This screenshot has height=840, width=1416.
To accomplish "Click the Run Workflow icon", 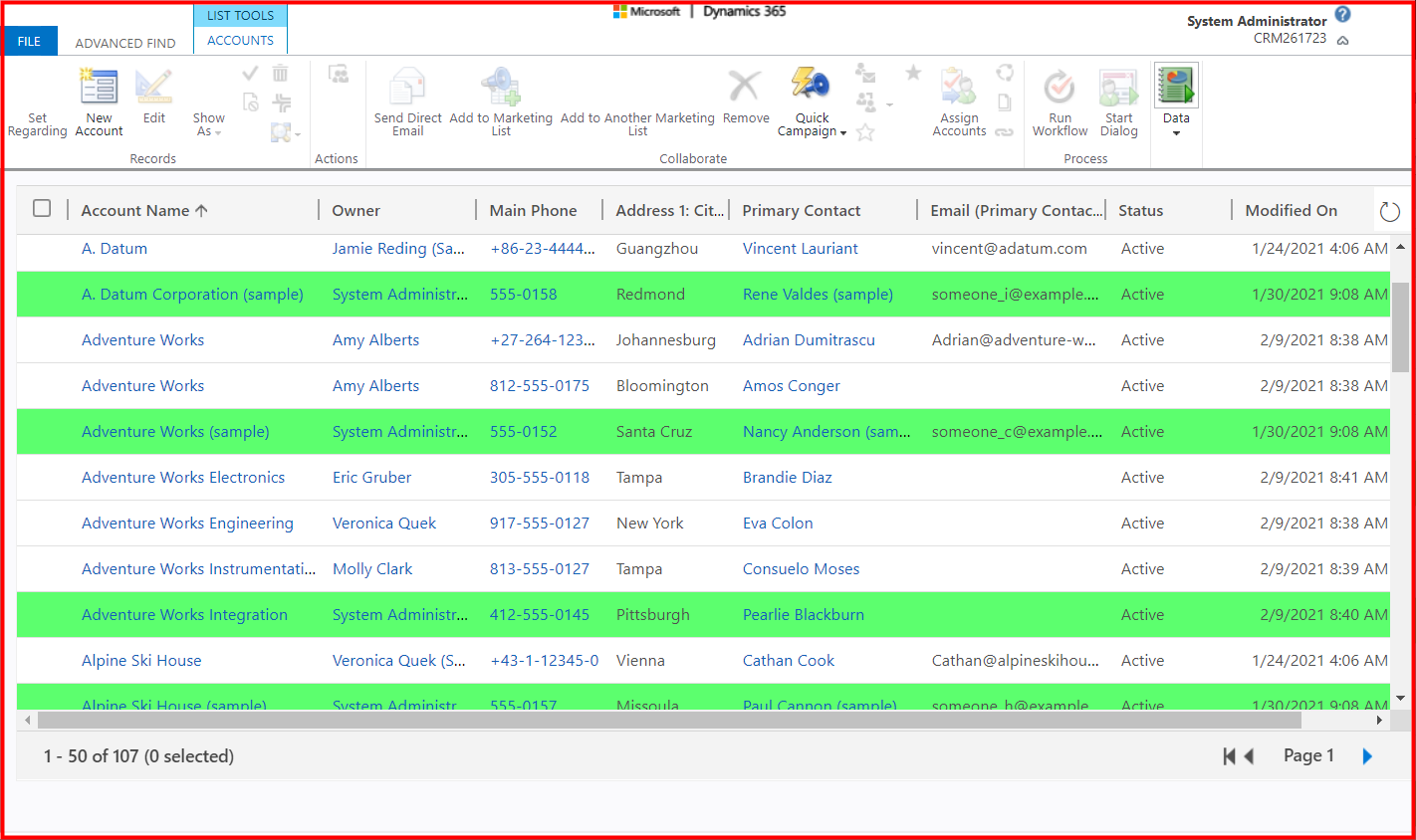I will [x=1060, y=87].
